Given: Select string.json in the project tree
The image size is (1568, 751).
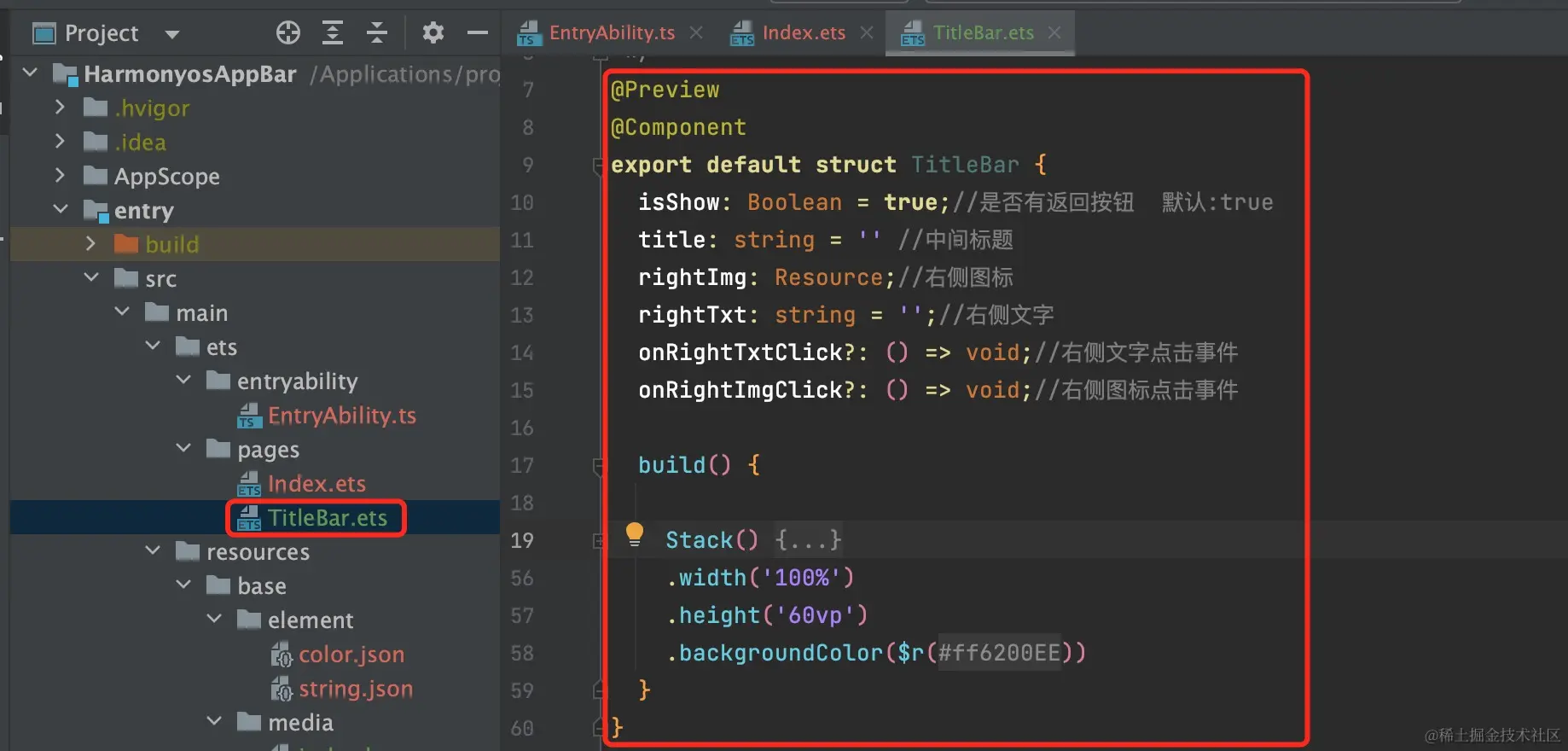Looking at the screenshot, I should (x=356, y=689).
